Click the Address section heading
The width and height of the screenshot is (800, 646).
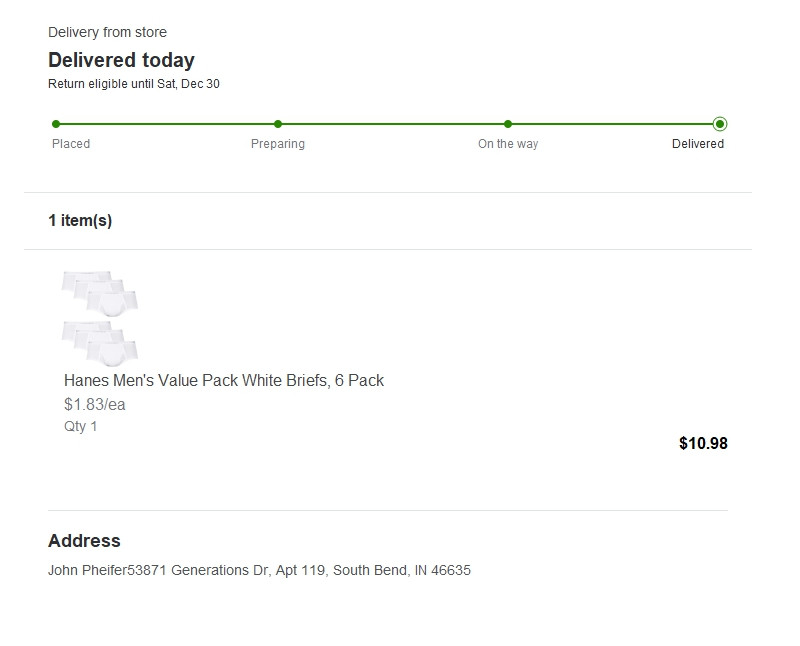point(84,541)
